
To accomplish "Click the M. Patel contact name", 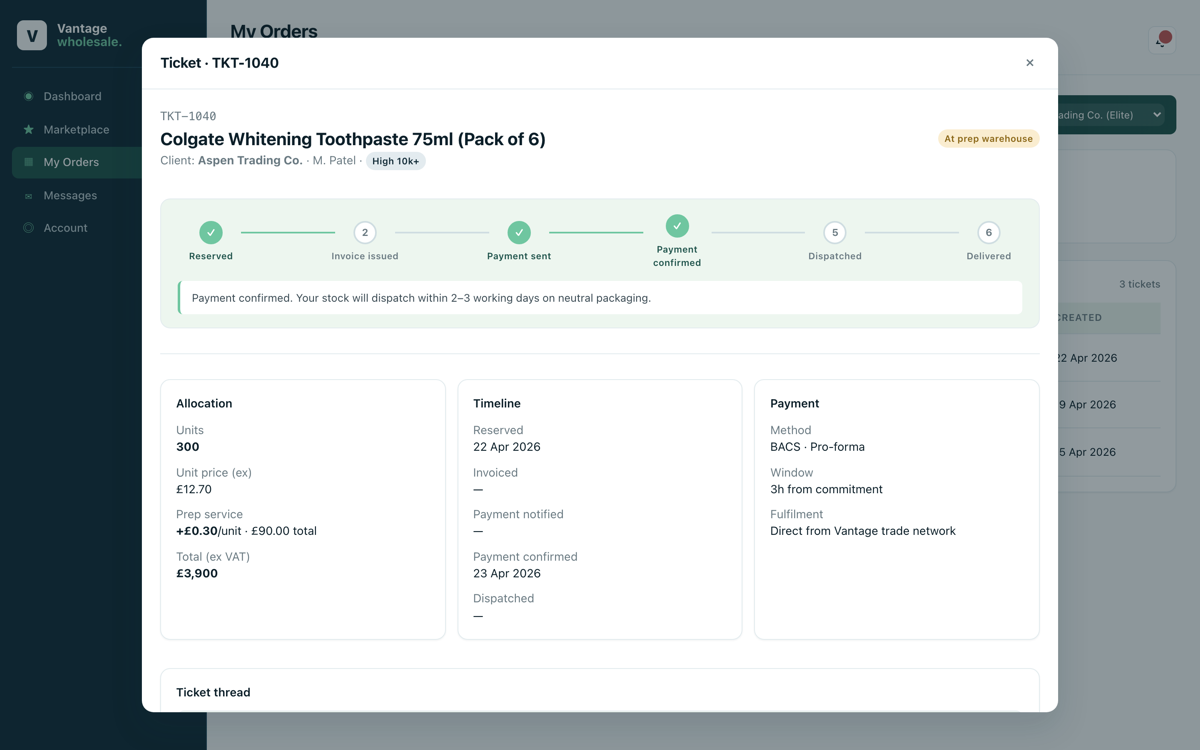I will 334,160.
